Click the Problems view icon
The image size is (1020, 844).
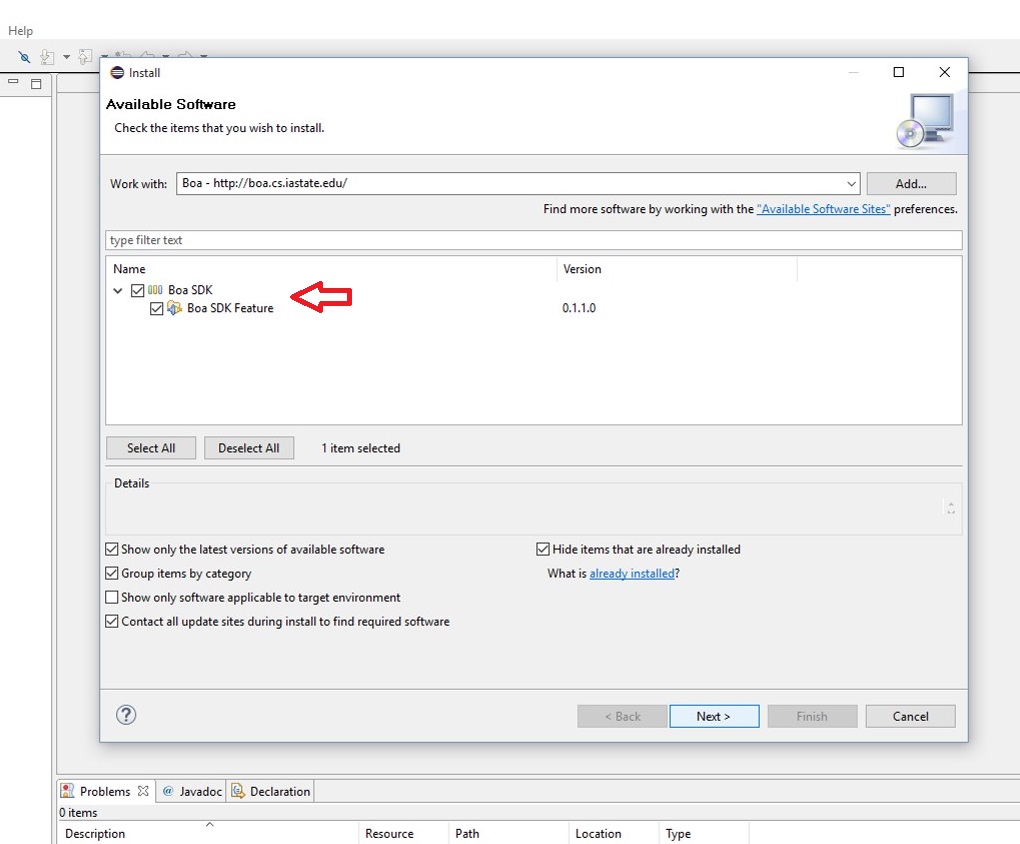tap(67, 790)
